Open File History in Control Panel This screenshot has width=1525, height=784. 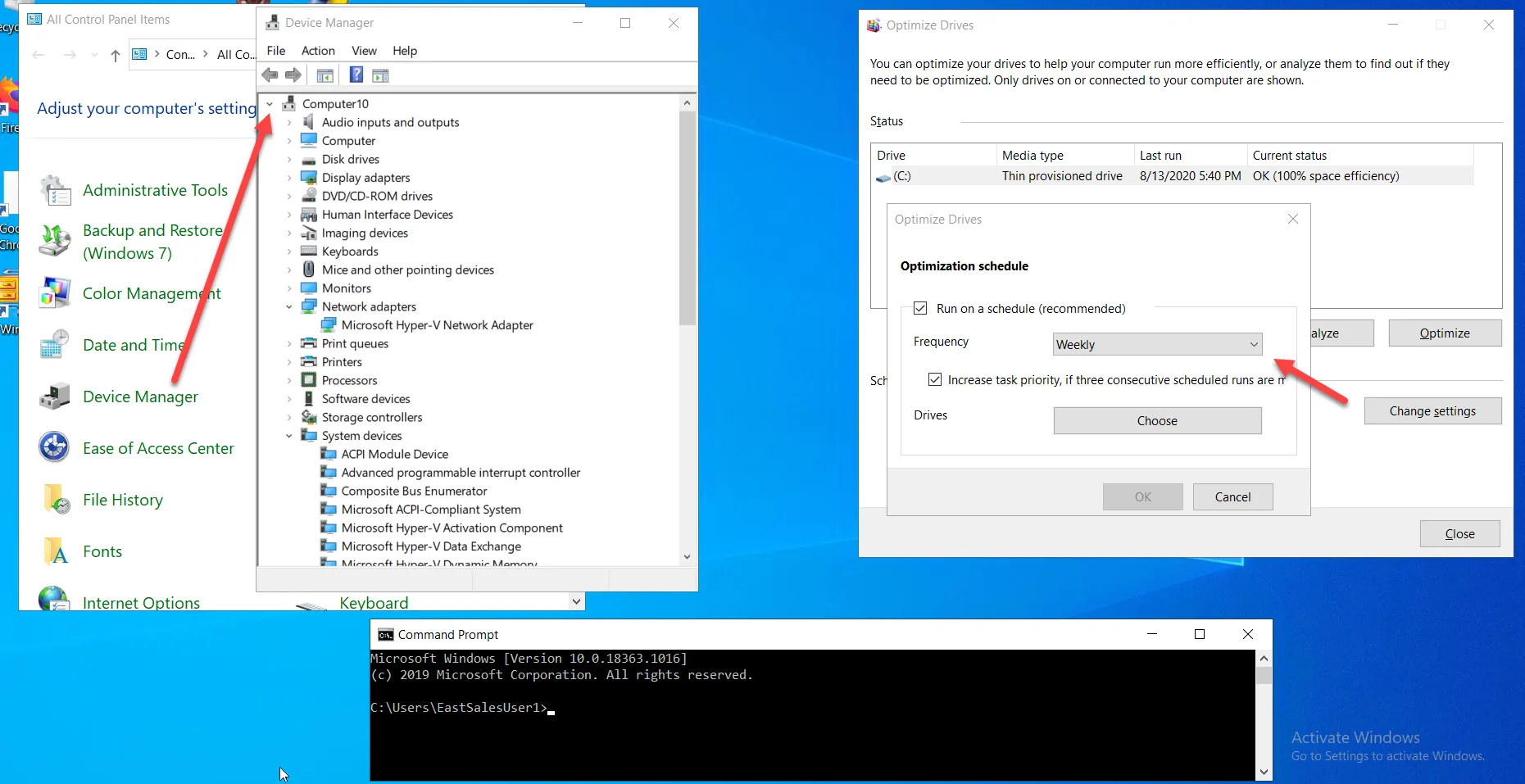(124, 499)
